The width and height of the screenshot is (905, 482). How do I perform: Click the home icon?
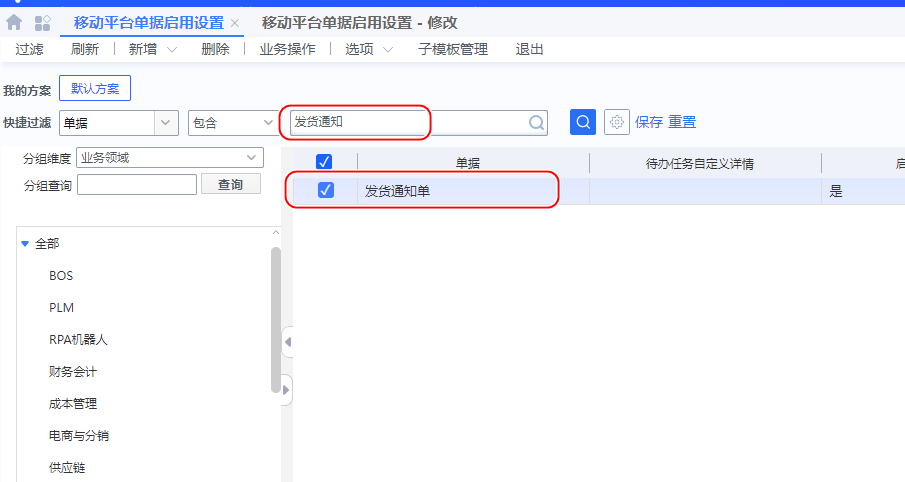pos(14,22)
